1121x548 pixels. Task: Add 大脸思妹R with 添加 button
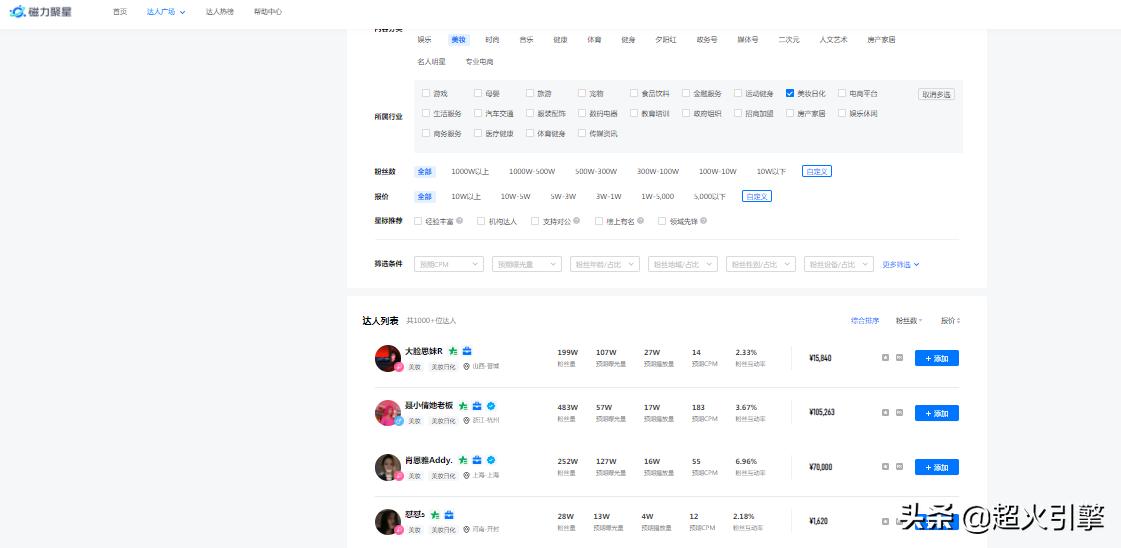pyautogui.click(x=937, y=358)
